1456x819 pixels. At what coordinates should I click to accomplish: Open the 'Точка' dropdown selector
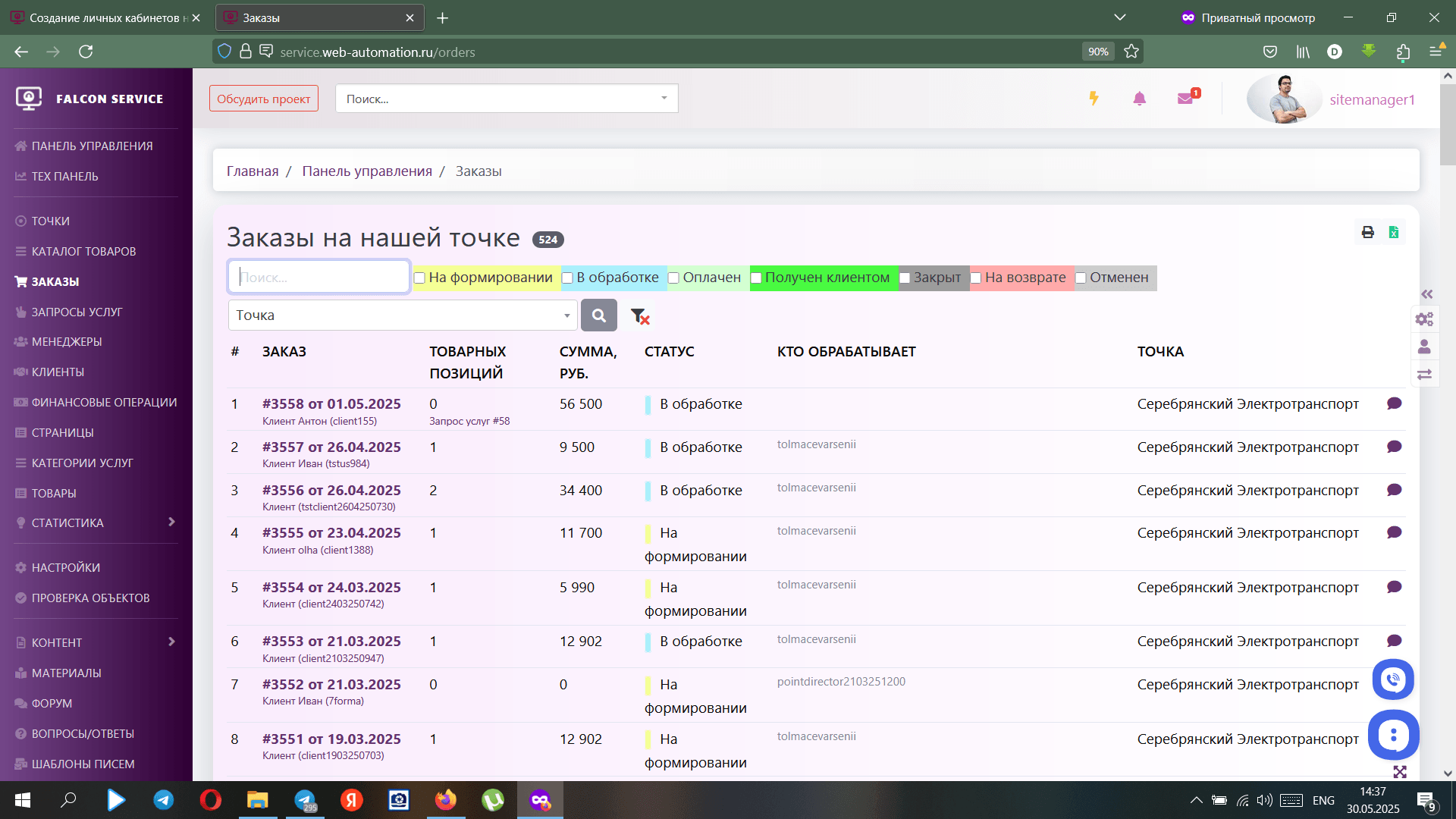click(x=402, y=315)
